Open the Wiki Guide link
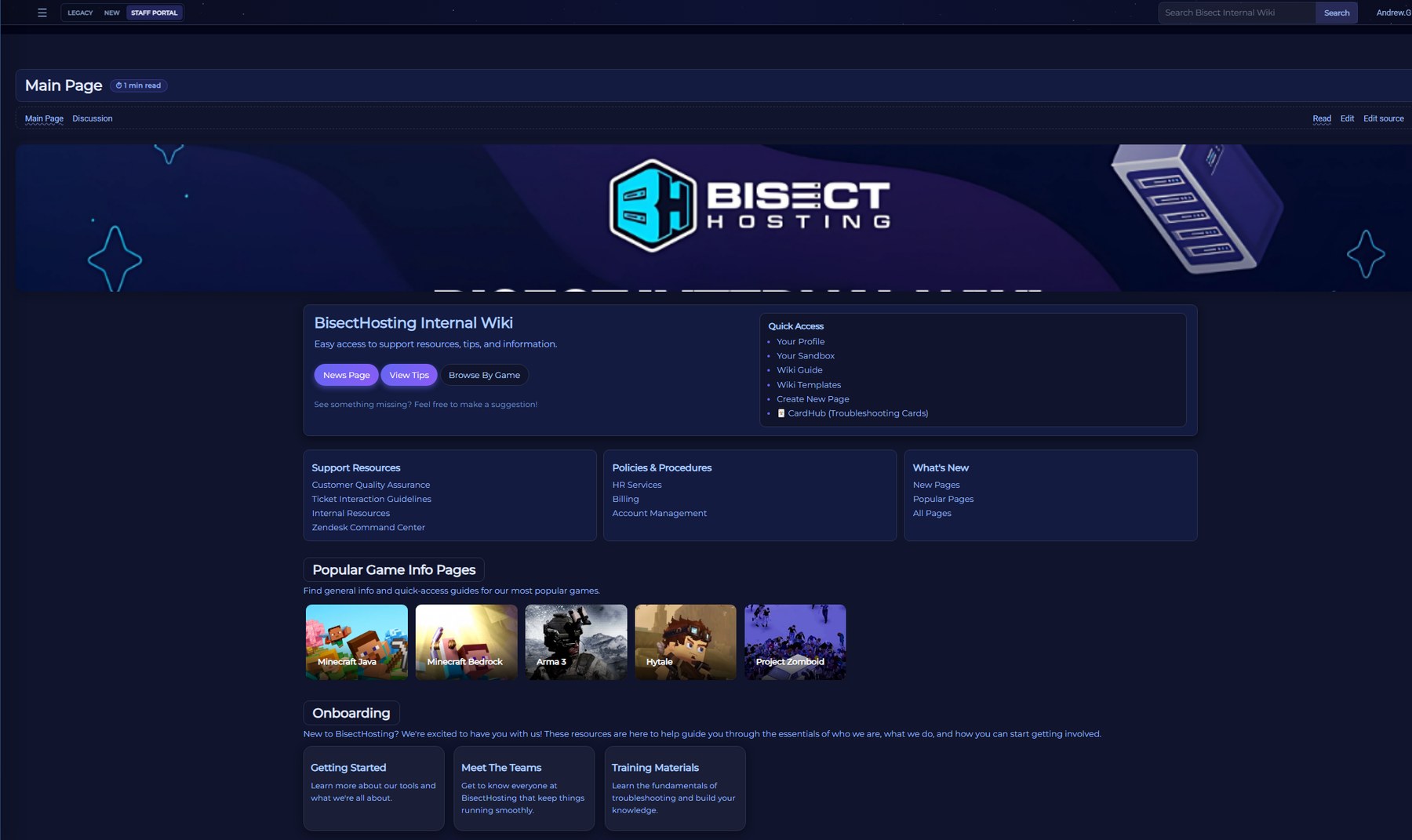Viewport: 1412px width, 840px height. click(x=799, y=370)
